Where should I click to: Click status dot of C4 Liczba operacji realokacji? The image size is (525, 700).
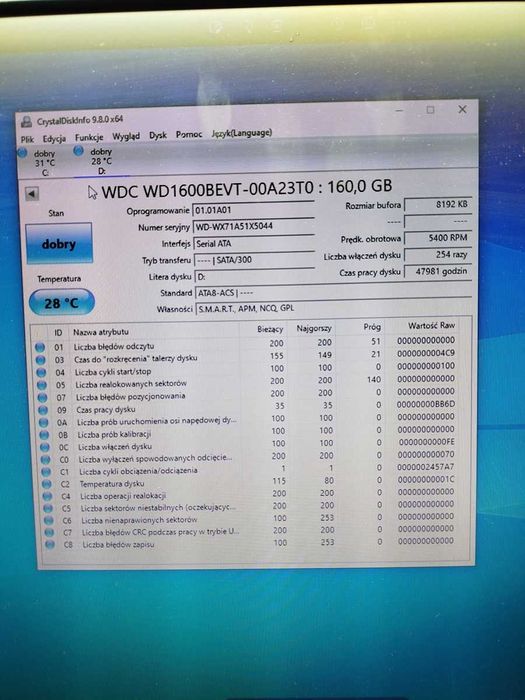pyautogui.click(x=47, y=496)
